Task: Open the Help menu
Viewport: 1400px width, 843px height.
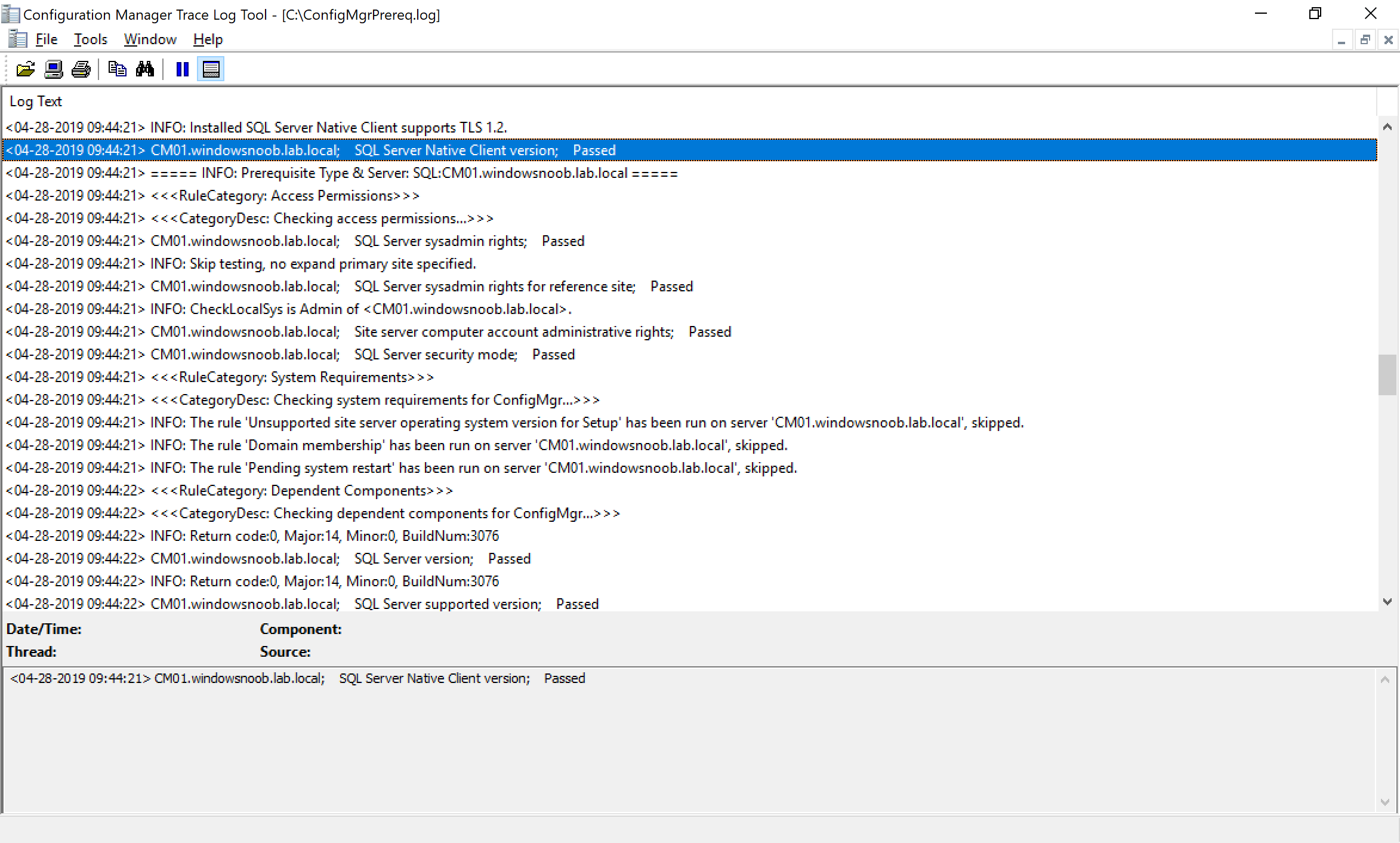Action: click(208, 39)
